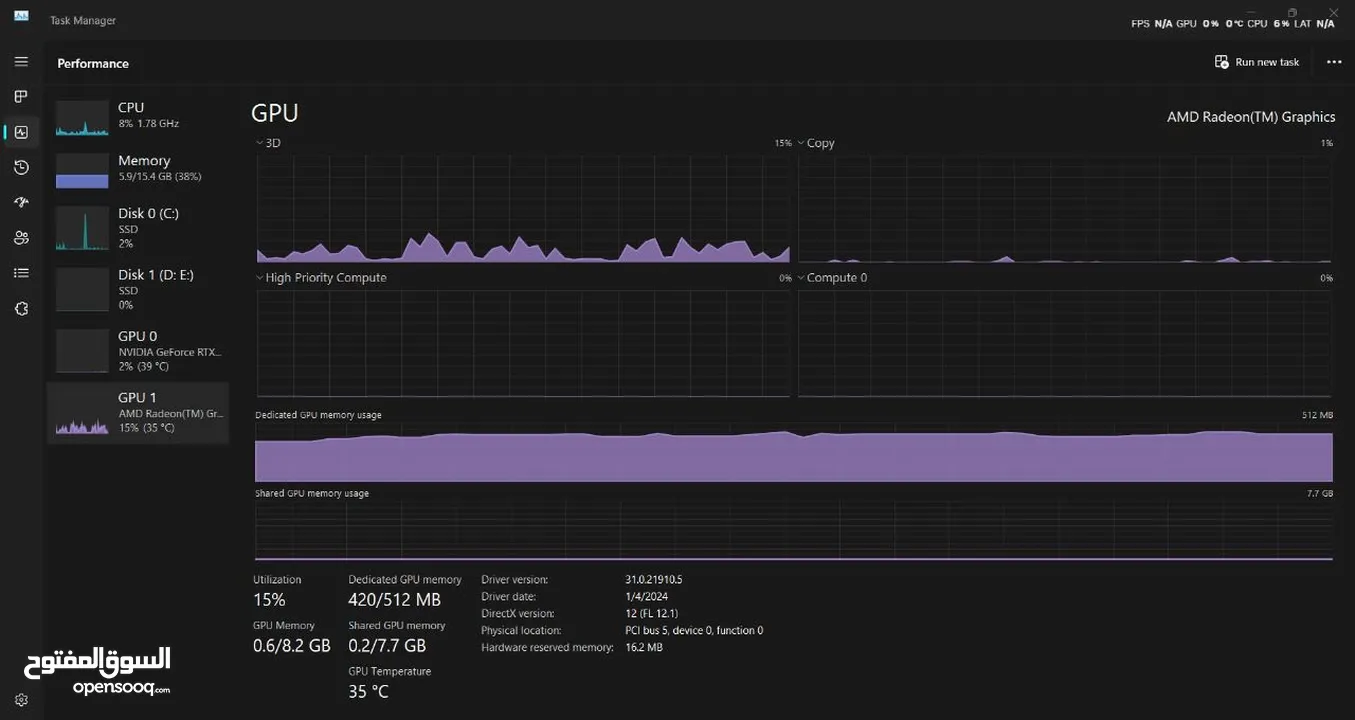This screenshot has width=1355, height=720.
Task: Open the Services page icon
Action: click(21, 309)
